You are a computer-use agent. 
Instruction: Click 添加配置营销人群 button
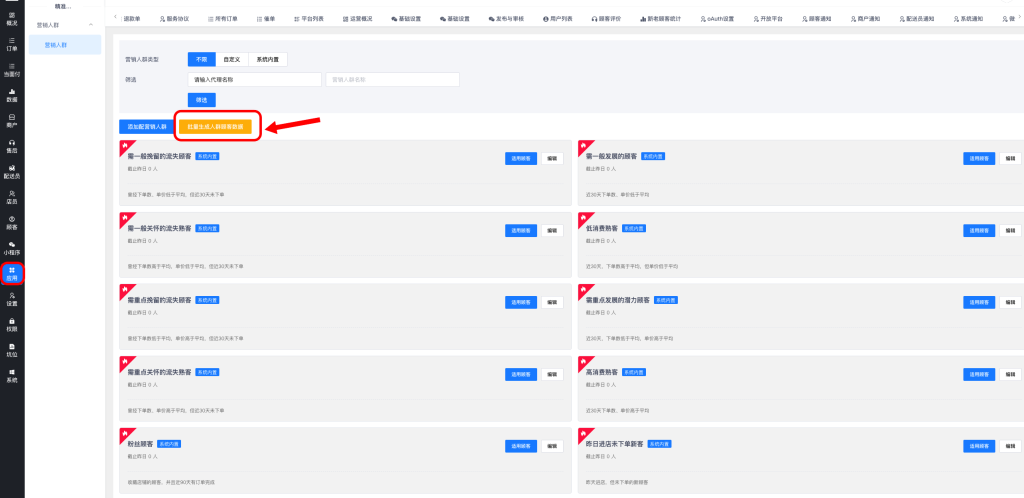146,127
